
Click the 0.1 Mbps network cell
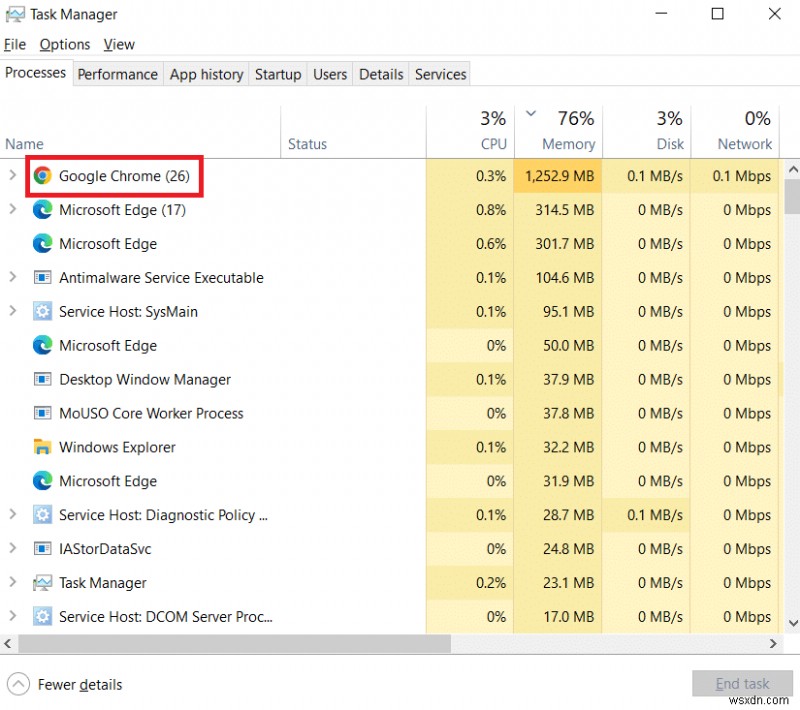735,176
